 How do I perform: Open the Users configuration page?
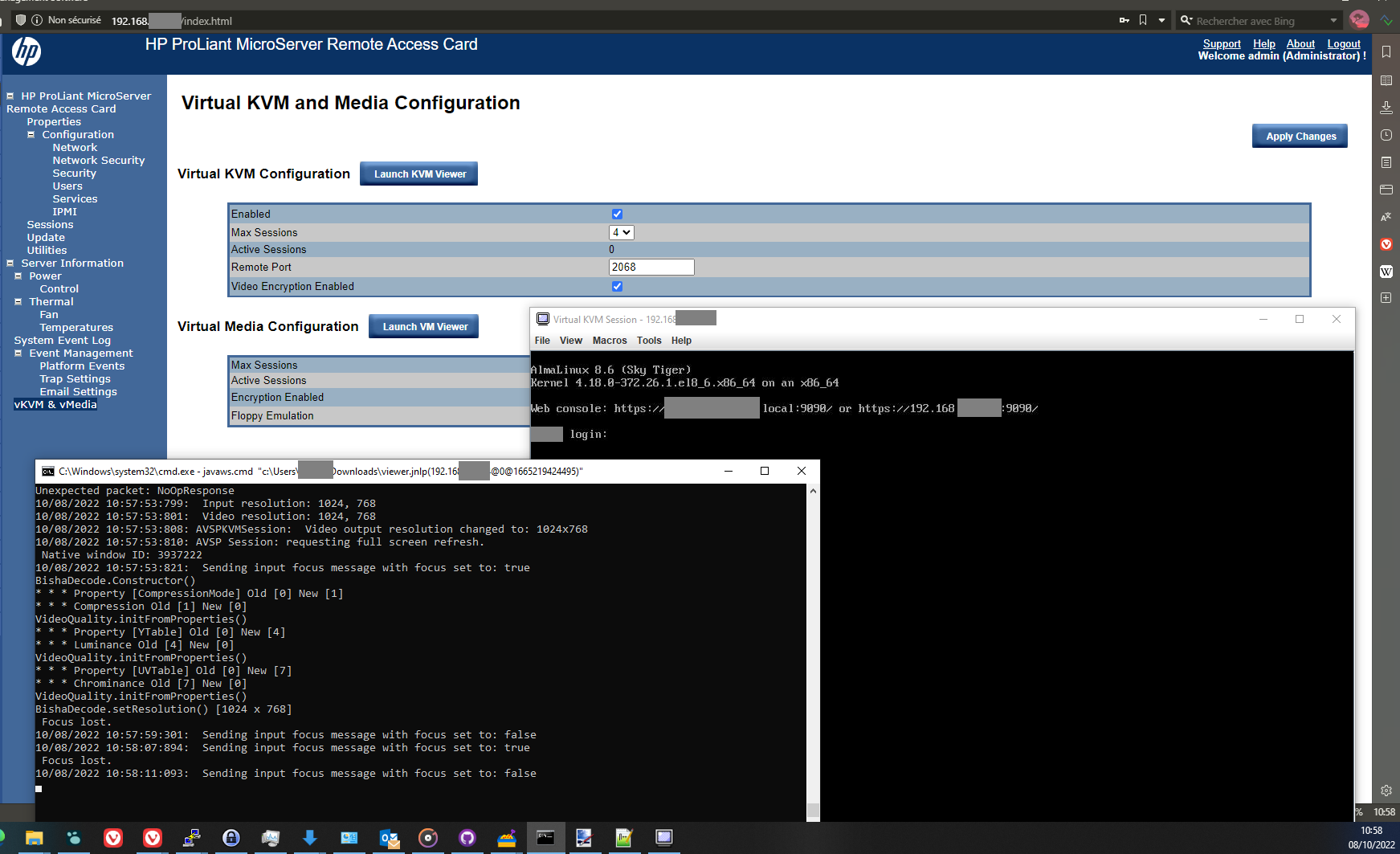67,186
